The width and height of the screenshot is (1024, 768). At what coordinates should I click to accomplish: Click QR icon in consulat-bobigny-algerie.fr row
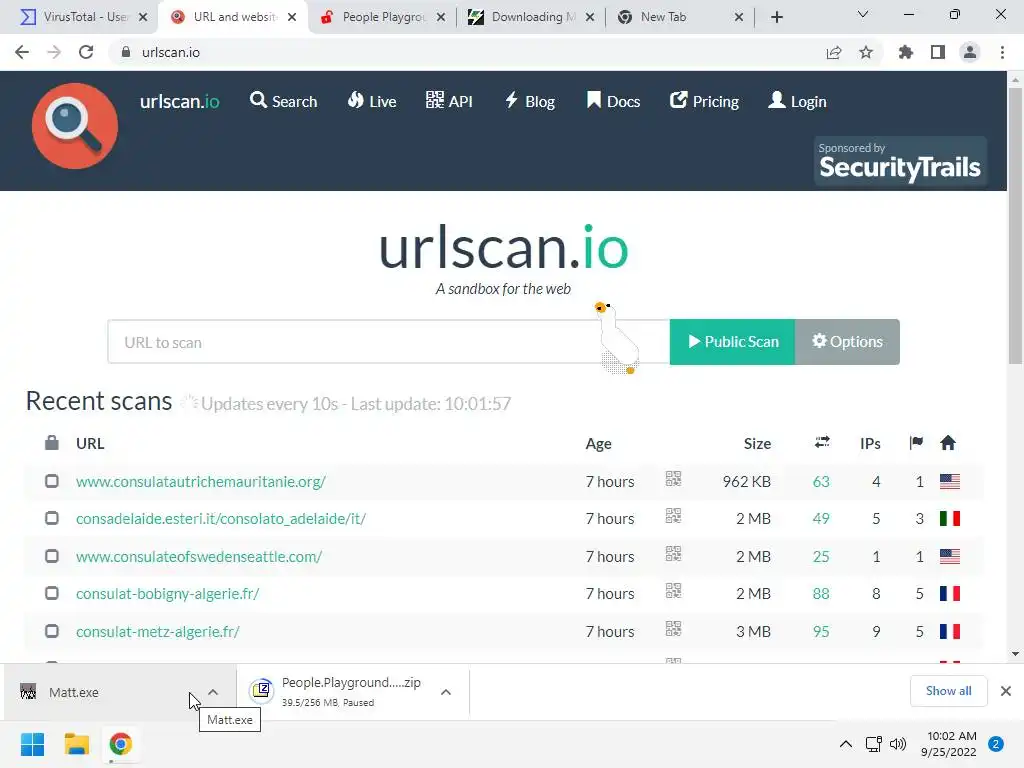coord(673,591)
